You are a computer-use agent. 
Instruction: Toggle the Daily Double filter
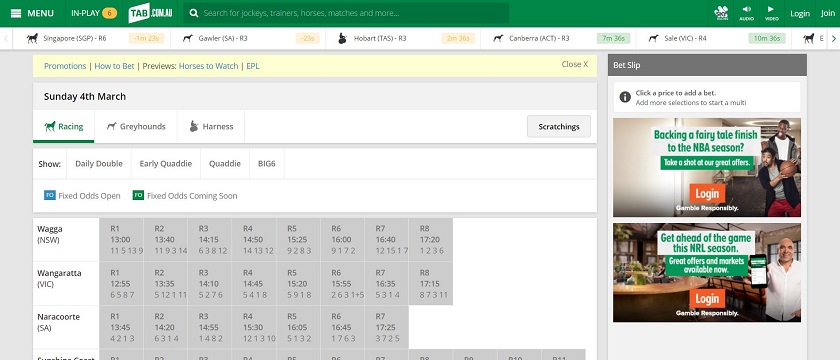click(99, 164)
